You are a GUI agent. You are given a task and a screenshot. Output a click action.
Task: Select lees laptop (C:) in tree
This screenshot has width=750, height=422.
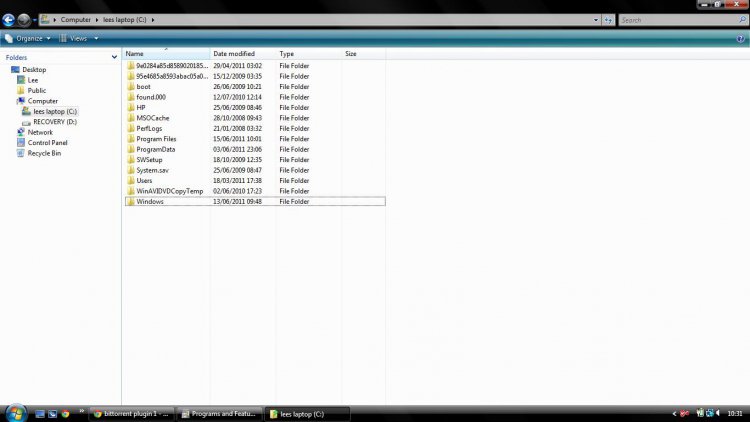(x=55, y=111)
